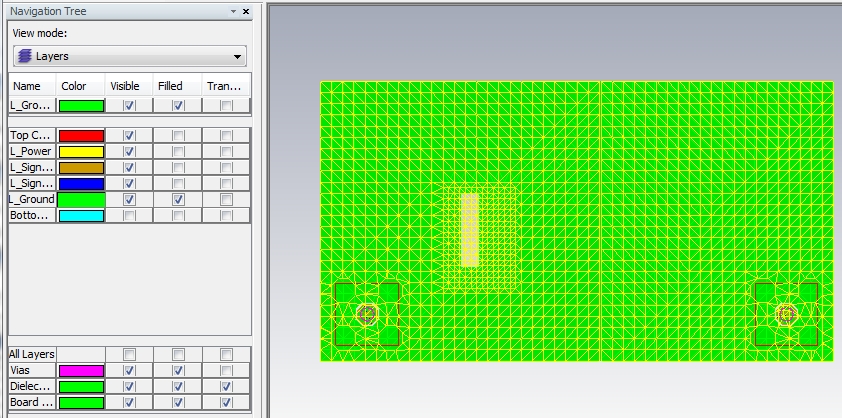Disable Filled for L_Ground layer
Viewport: 842px width, 418px height.
178,200
